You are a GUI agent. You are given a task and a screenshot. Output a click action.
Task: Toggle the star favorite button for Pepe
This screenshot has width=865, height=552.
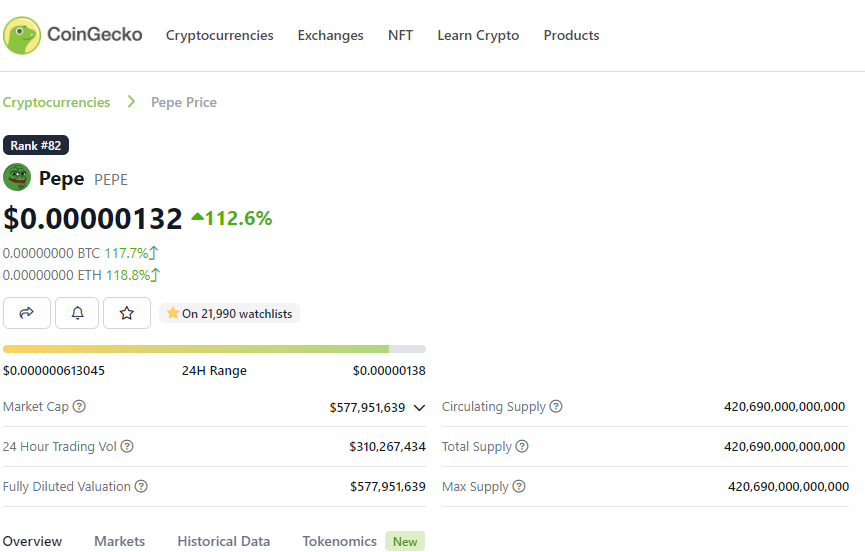(x=127, y=313)
